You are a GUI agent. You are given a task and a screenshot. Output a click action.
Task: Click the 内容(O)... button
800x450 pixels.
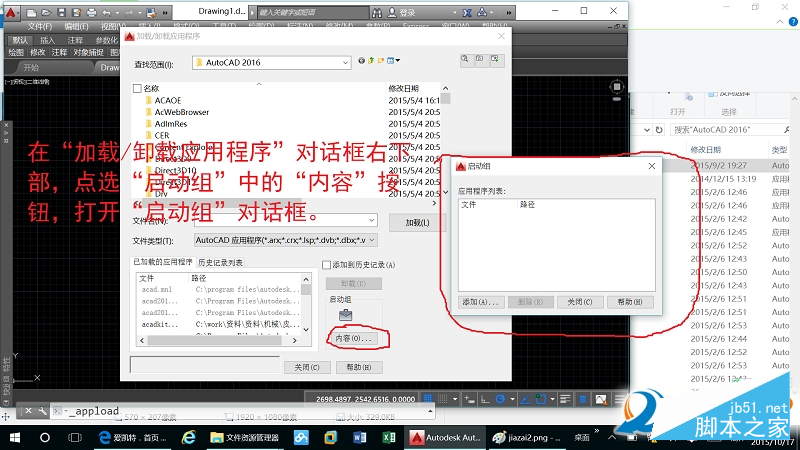point(354,338)
